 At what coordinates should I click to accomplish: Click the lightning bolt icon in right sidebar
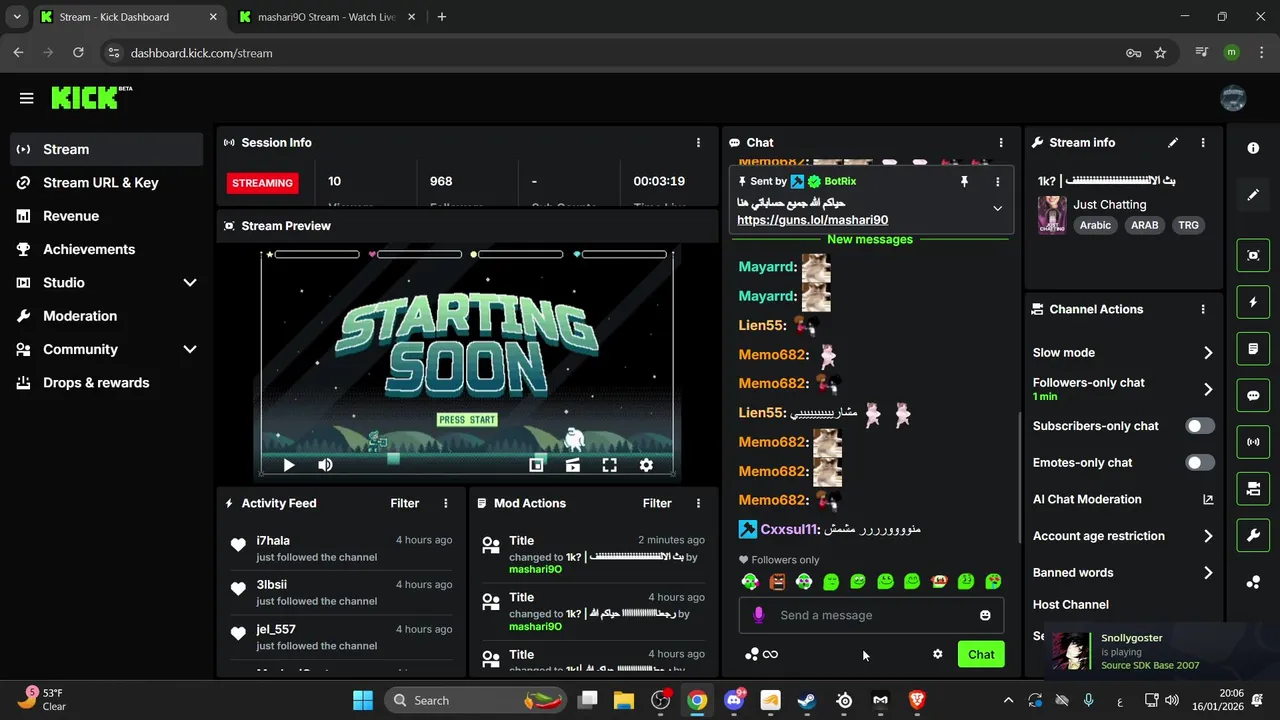tap(1253, 302)
